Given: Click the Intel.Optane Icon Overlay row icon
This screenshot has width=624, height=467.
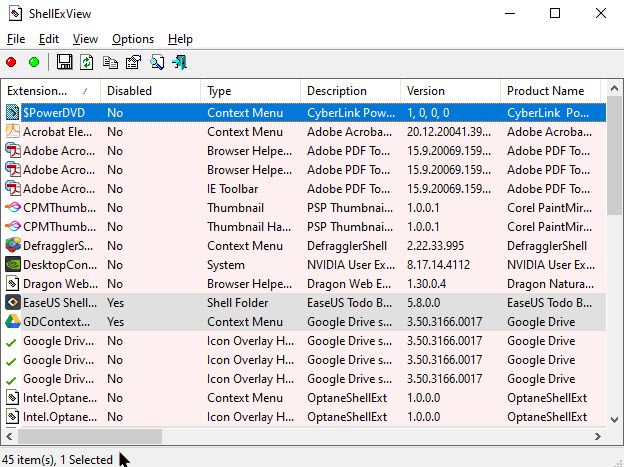Looking at the screenshot, I should 13,416.
